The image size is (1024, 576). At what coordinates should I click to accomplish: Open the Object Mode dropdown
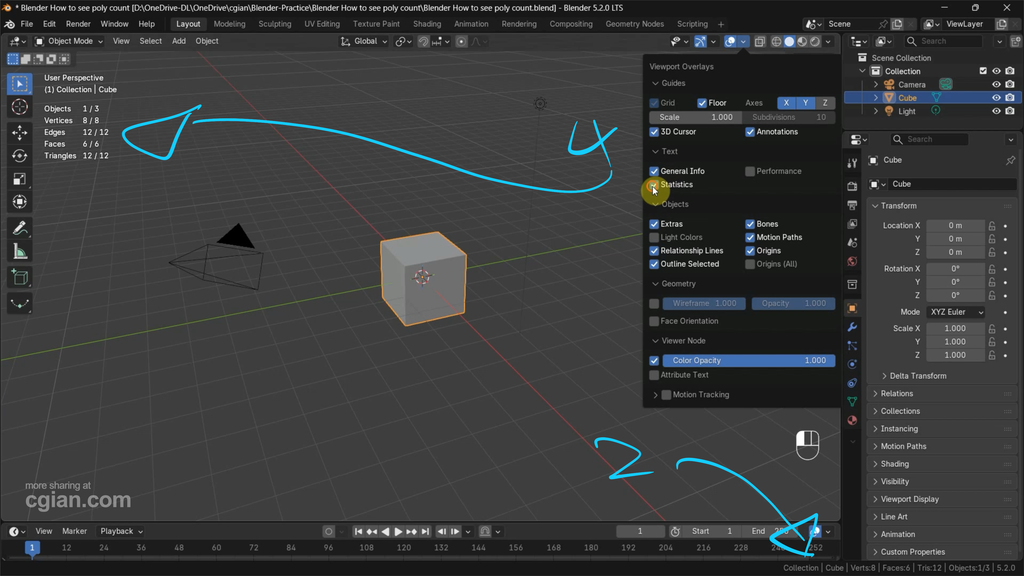tap(69, 41)
